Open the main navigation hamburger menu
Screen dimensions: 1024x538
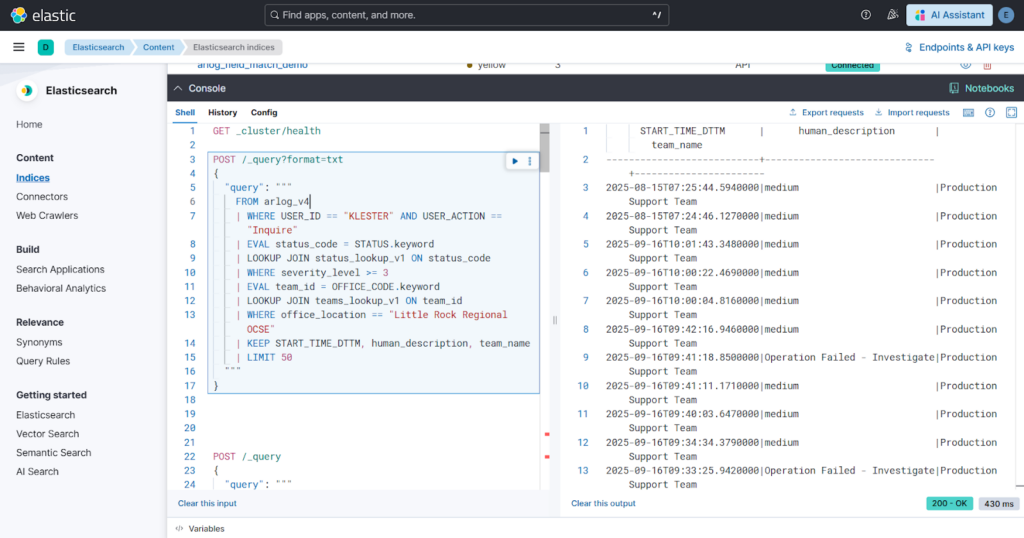pos(19,47)
